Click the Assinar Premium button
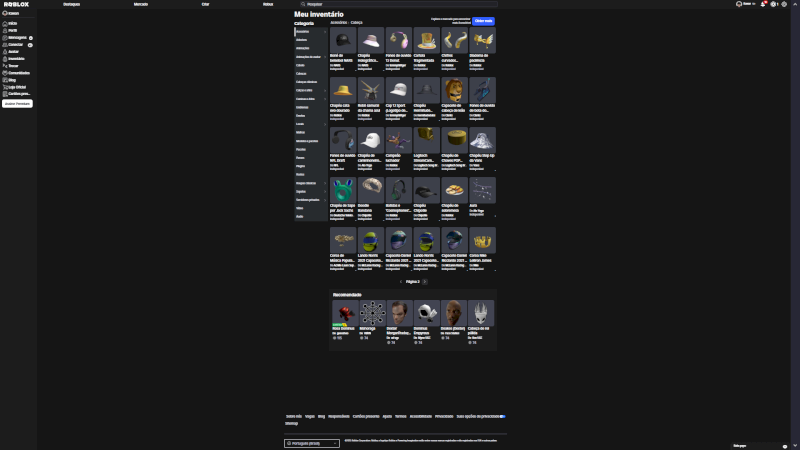The height and width of the screenshot is (450, 800). click(x=17, y=104)
